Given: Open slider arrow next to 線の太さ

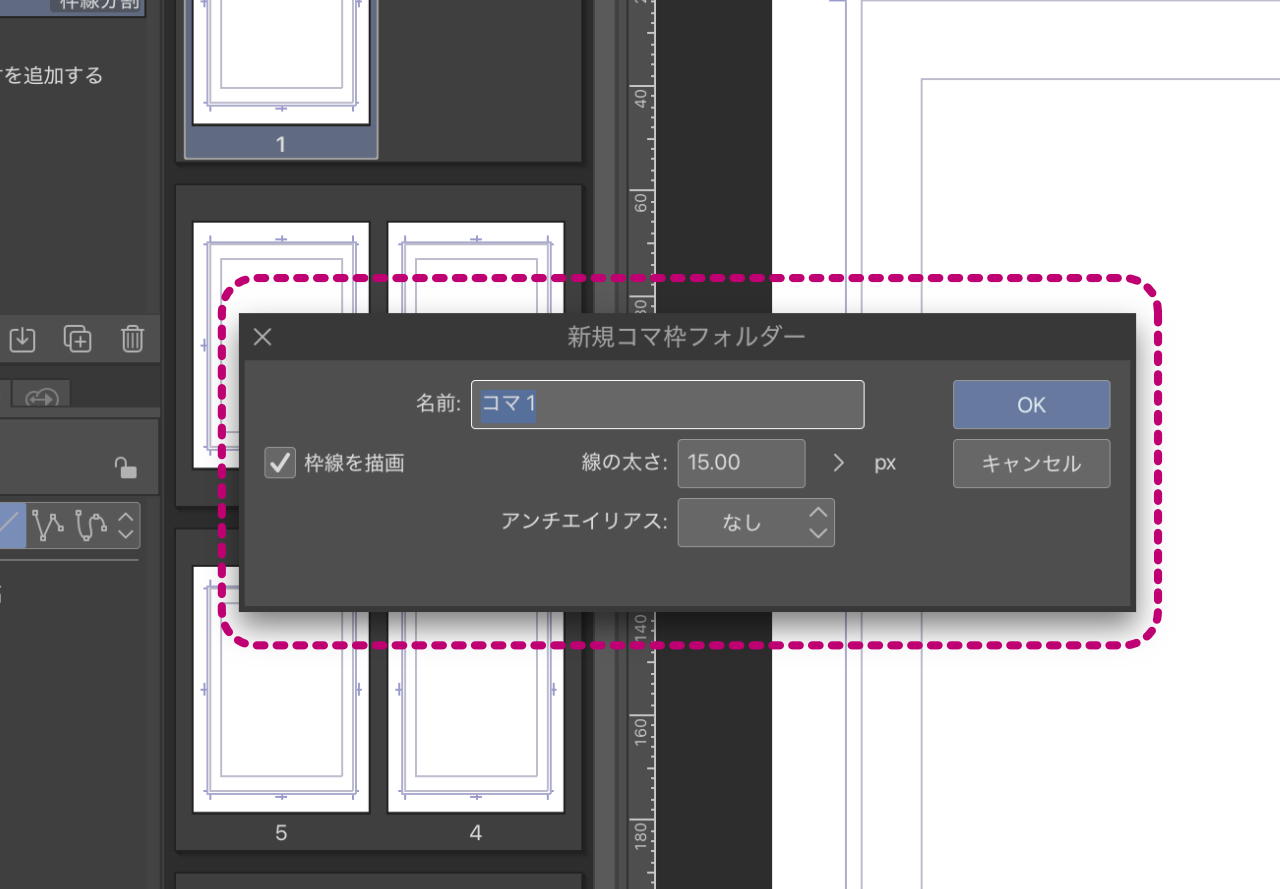Looking at the screenshot, I should [x=839, y=463].
